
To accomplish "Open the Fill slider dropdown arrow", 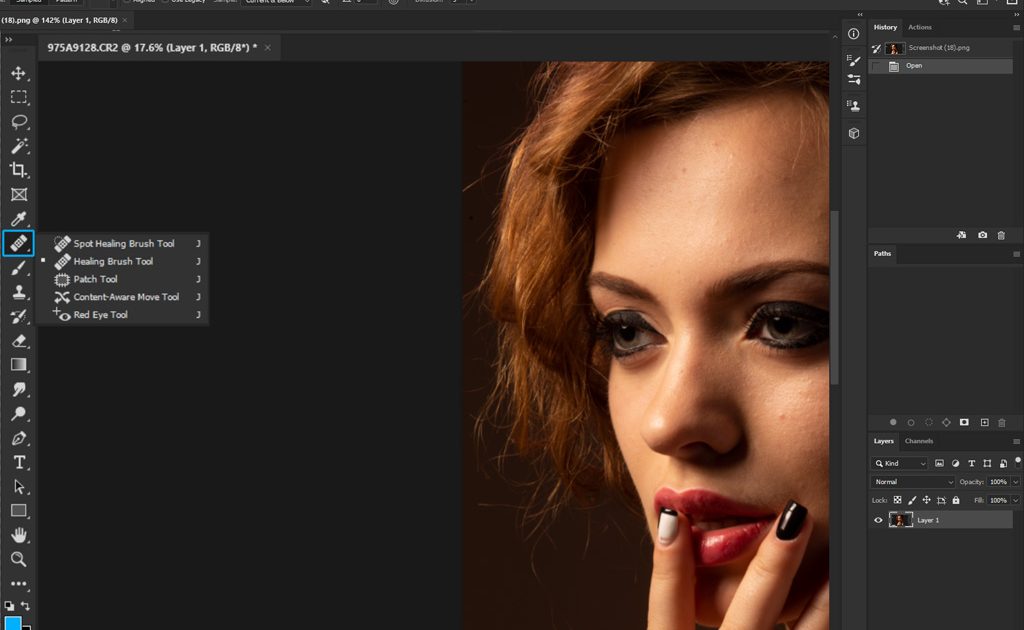I will click(1016, 500).
